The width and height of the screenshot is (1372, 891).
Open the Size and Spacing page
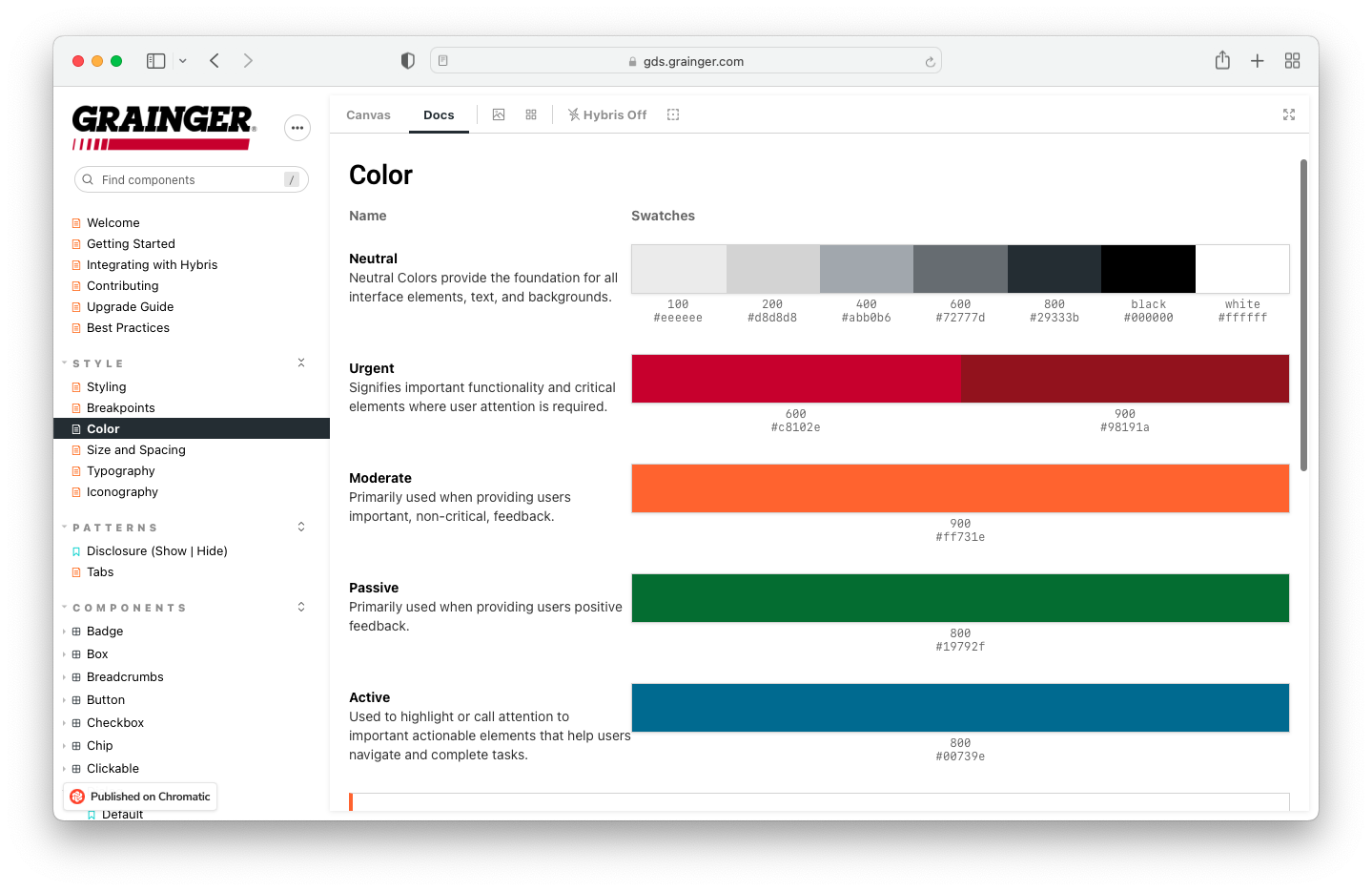click(135, 450)
